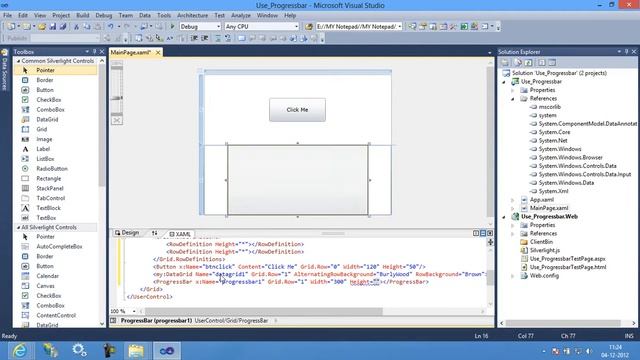Viewport: 640px width, 360px height.
Task: Click the designer zoom slider handle
Action: click(117, 98)
